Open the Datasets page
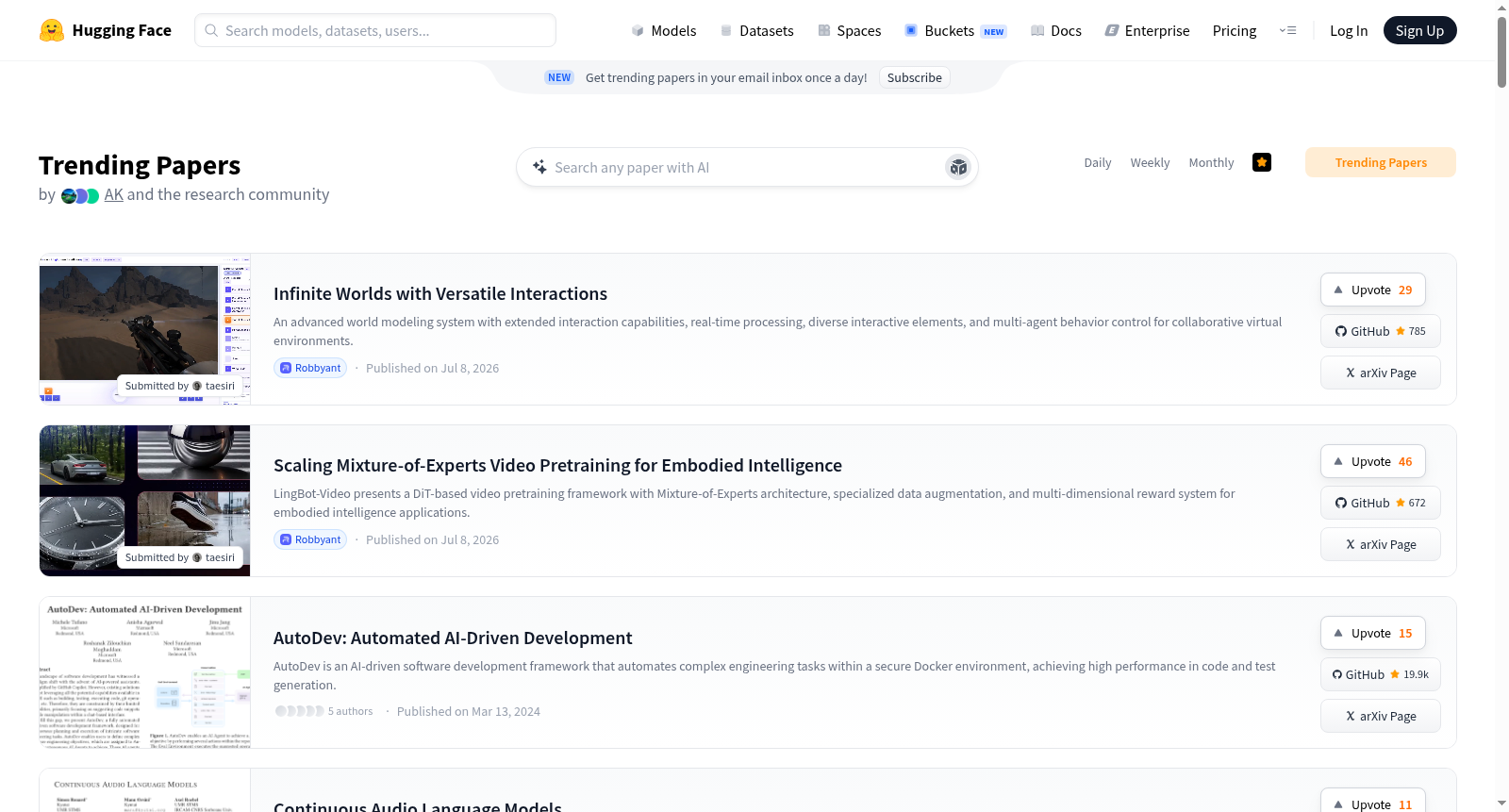 756,30
